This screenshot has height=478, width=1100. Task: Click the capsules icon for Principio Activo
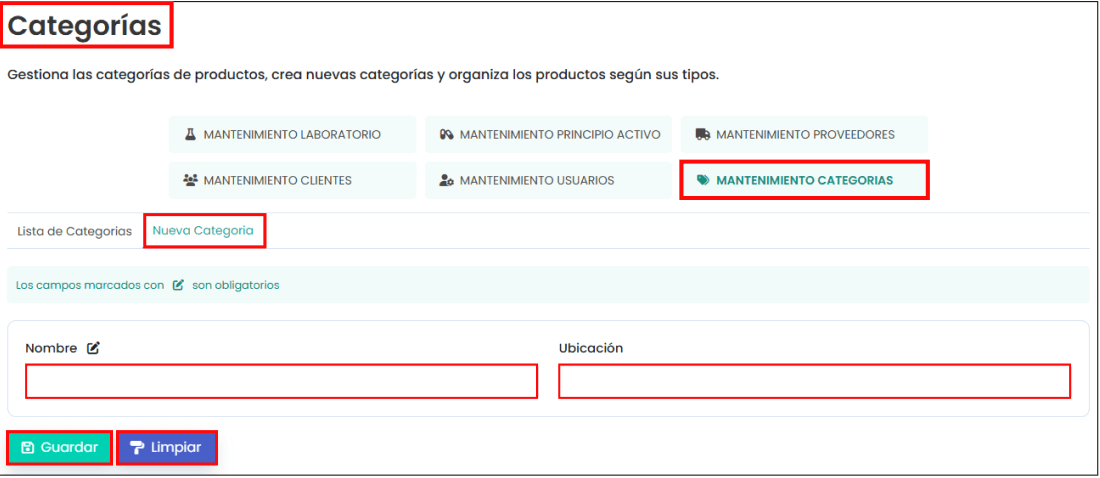[x=446, y=135]
